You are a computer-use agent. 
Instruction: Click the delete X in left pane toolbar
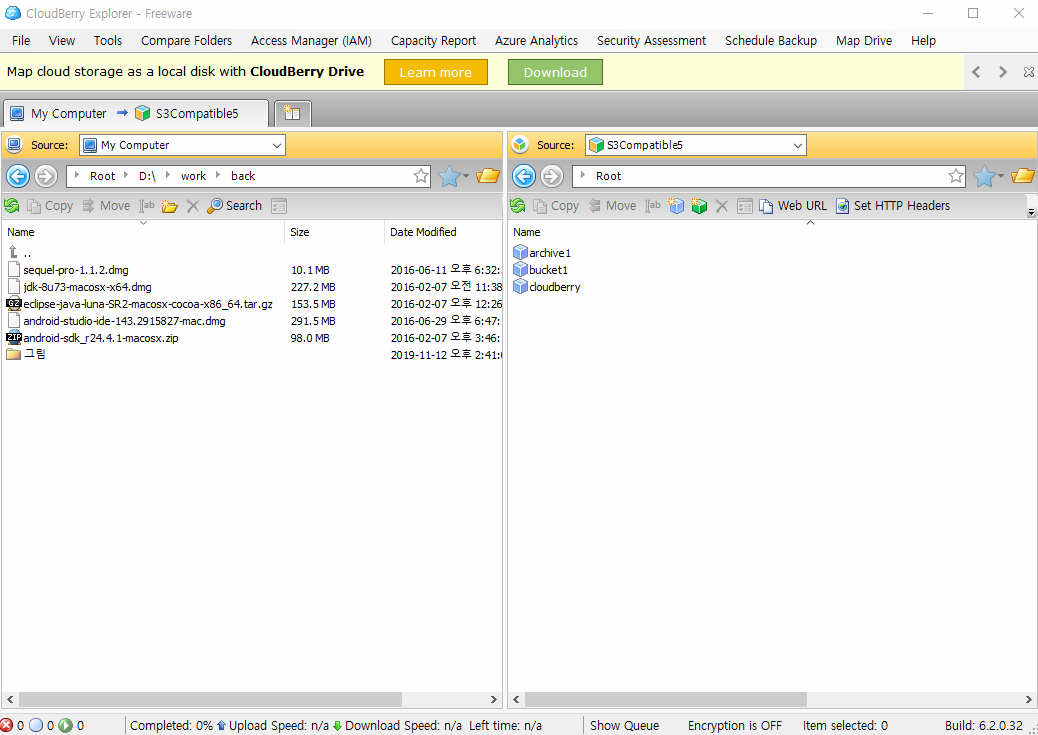(193, 206)
